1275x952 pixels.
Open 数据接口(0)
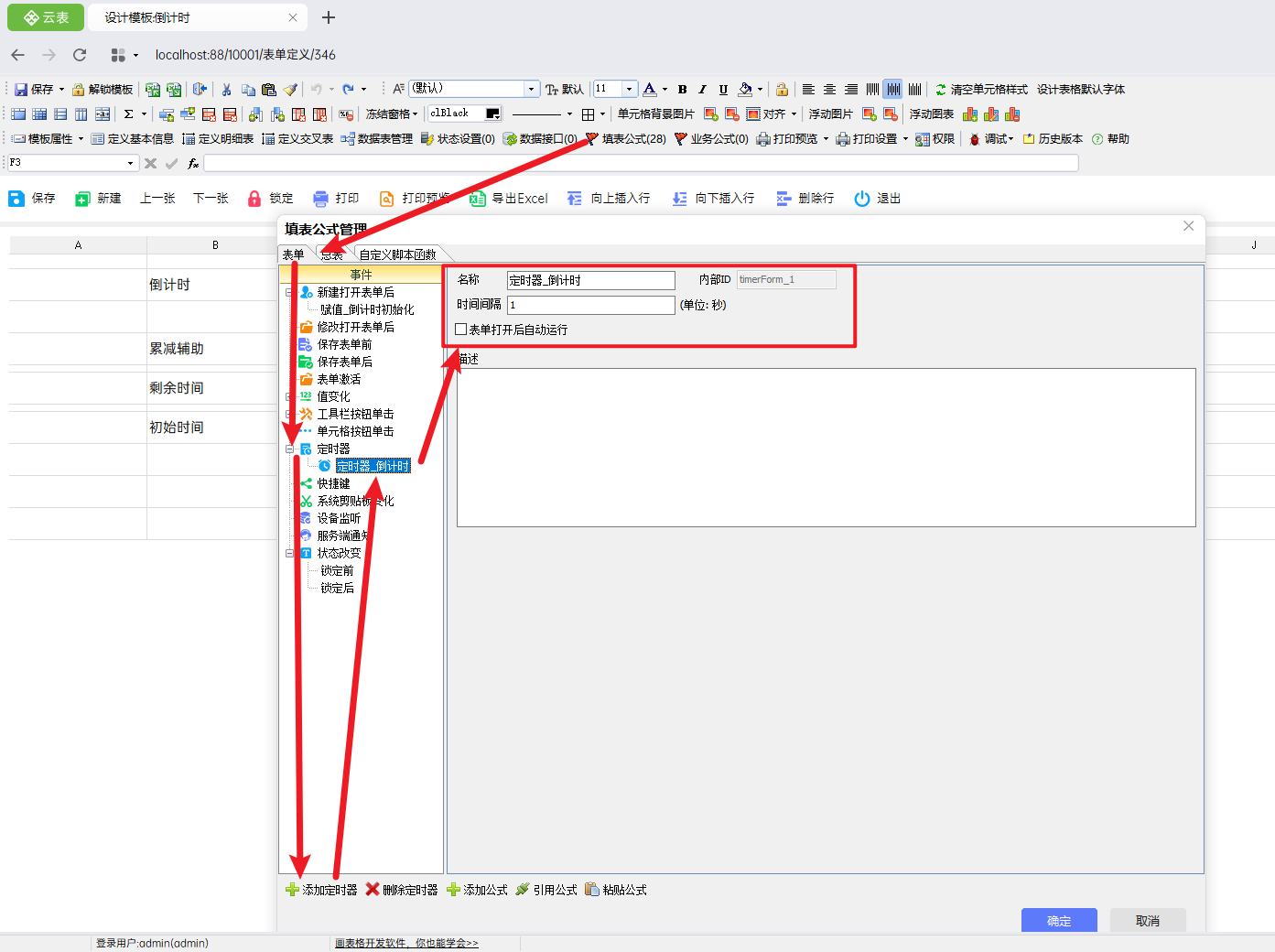[x=540, y=139]
